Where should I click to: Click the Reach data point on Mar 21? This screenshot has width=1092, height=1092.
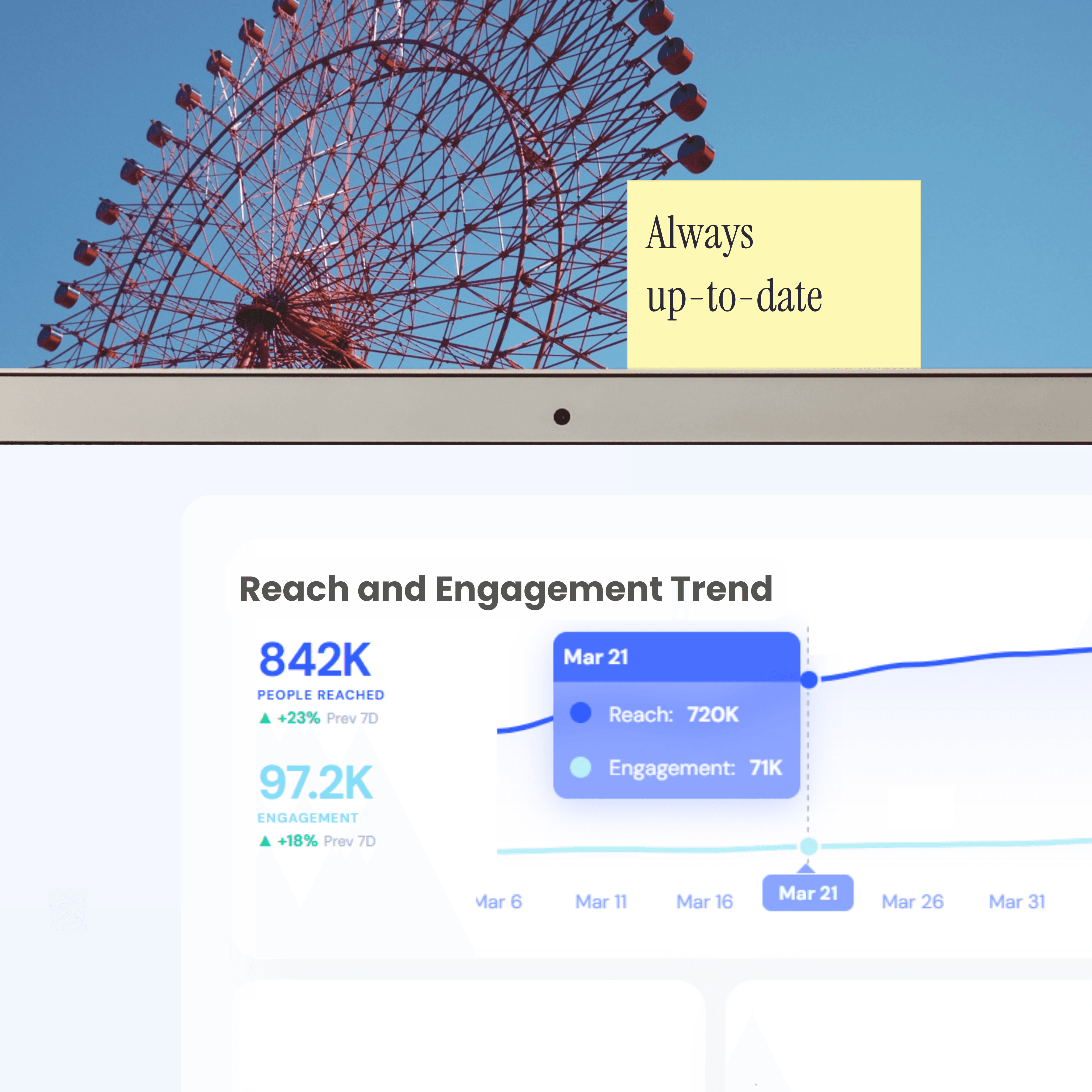coord(809,679)
